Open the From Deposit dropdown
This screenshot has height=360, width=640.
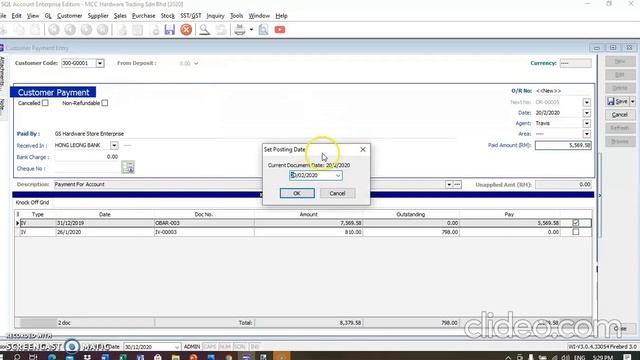click(x=196, y=63)
